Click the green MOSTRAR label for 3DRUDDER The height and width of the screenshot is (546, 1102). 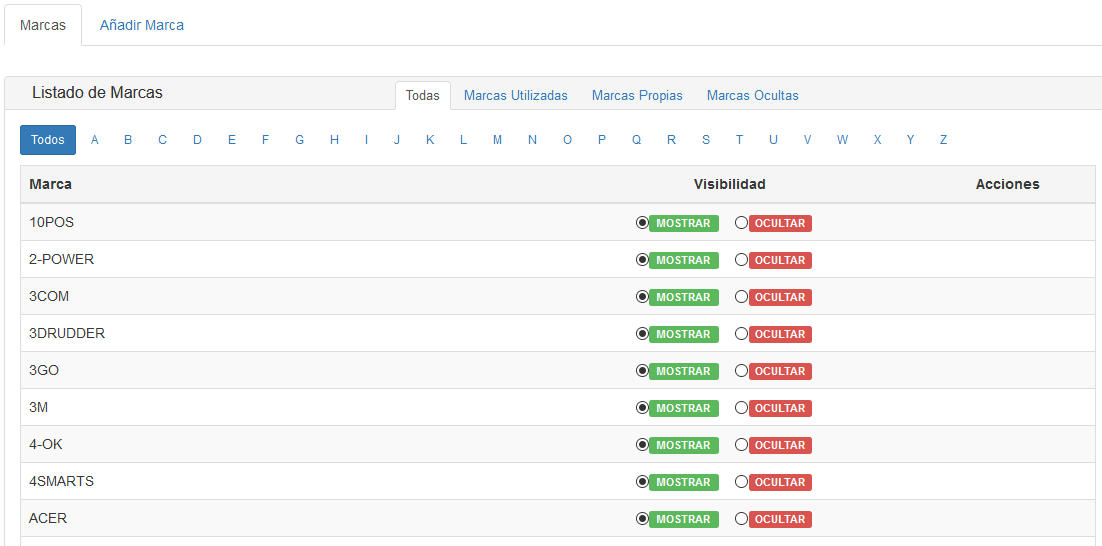(683, 334)
